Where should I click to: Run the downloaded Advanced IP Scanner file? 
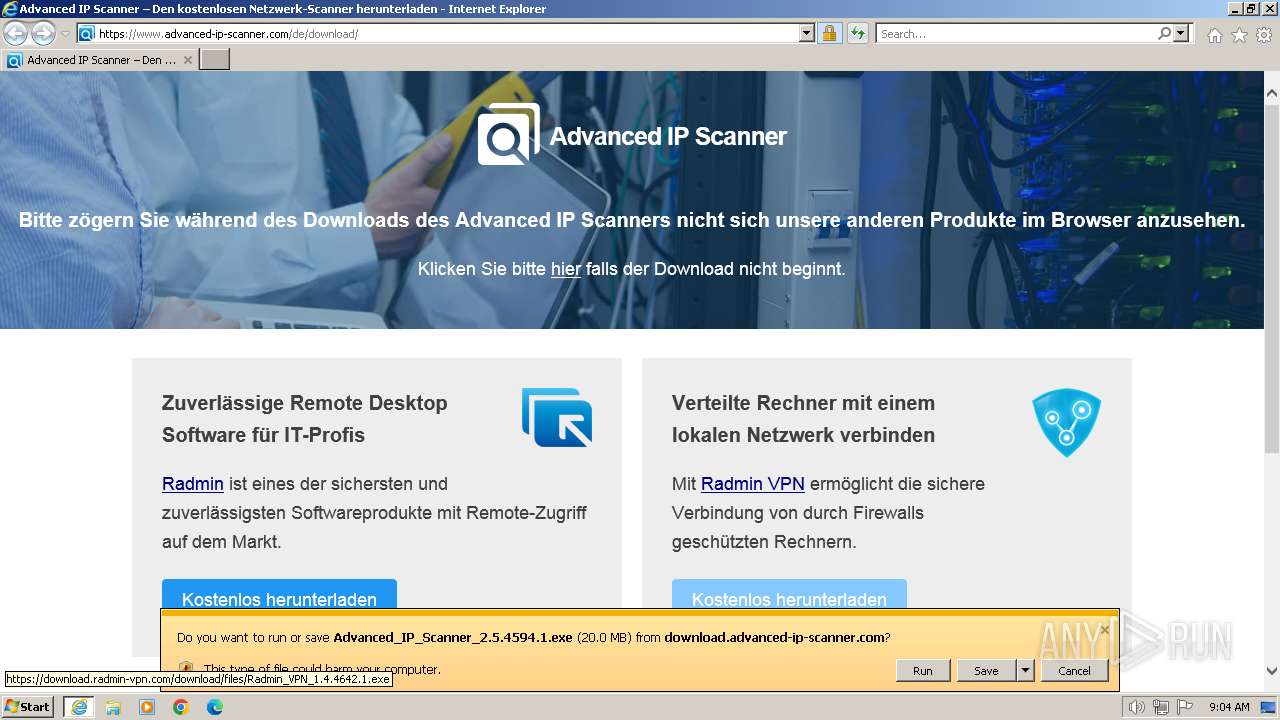[923, 671]
